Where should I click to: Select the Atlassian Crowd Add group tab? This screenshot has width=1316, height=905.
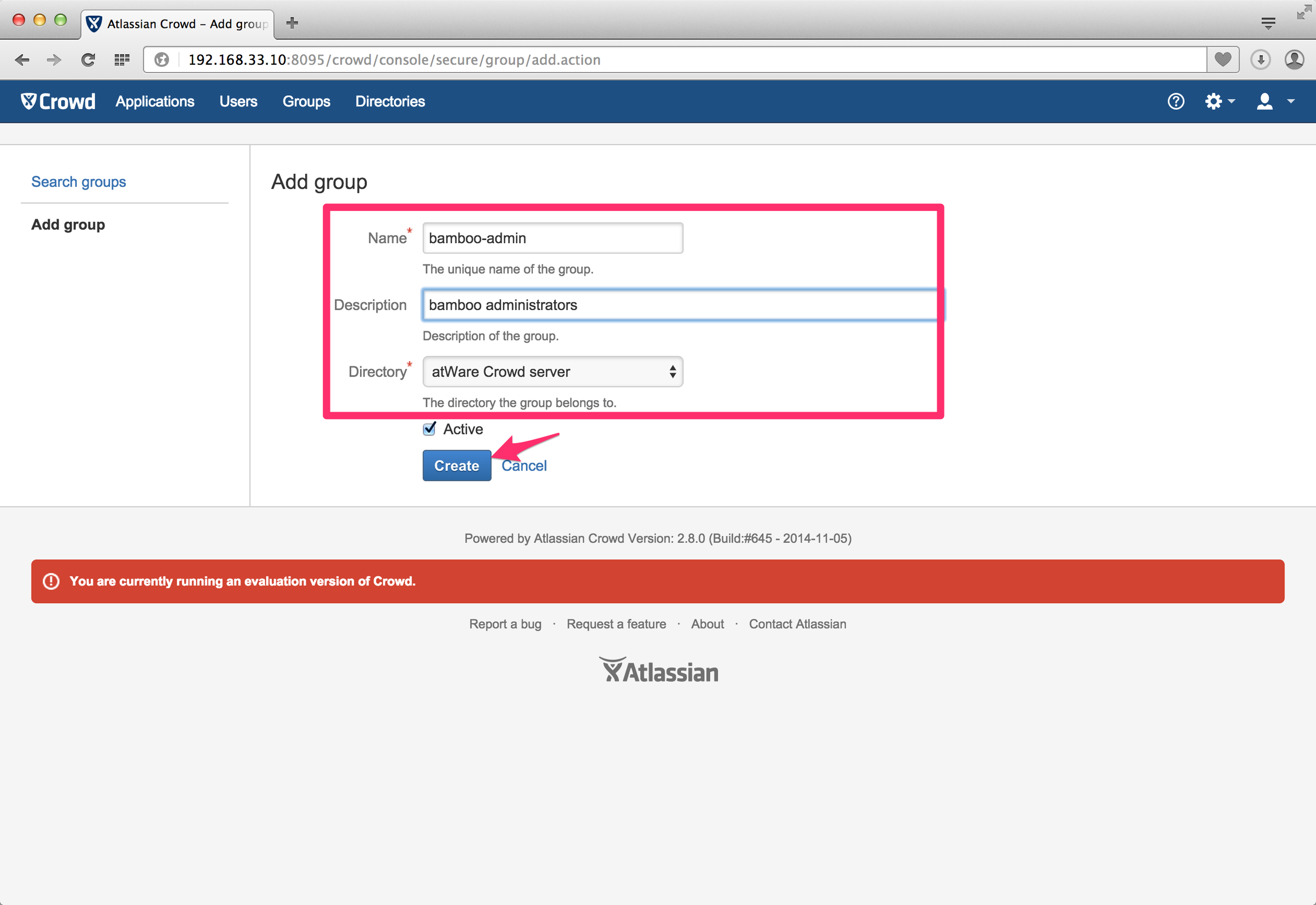pyautogui.click(x=177, y=24)
